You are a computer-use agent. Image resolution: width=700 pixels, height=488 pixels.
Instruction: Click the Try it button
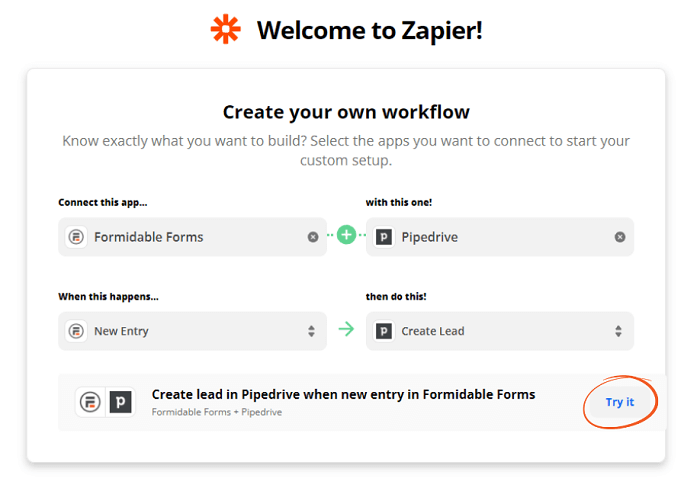tap(620, 402)
